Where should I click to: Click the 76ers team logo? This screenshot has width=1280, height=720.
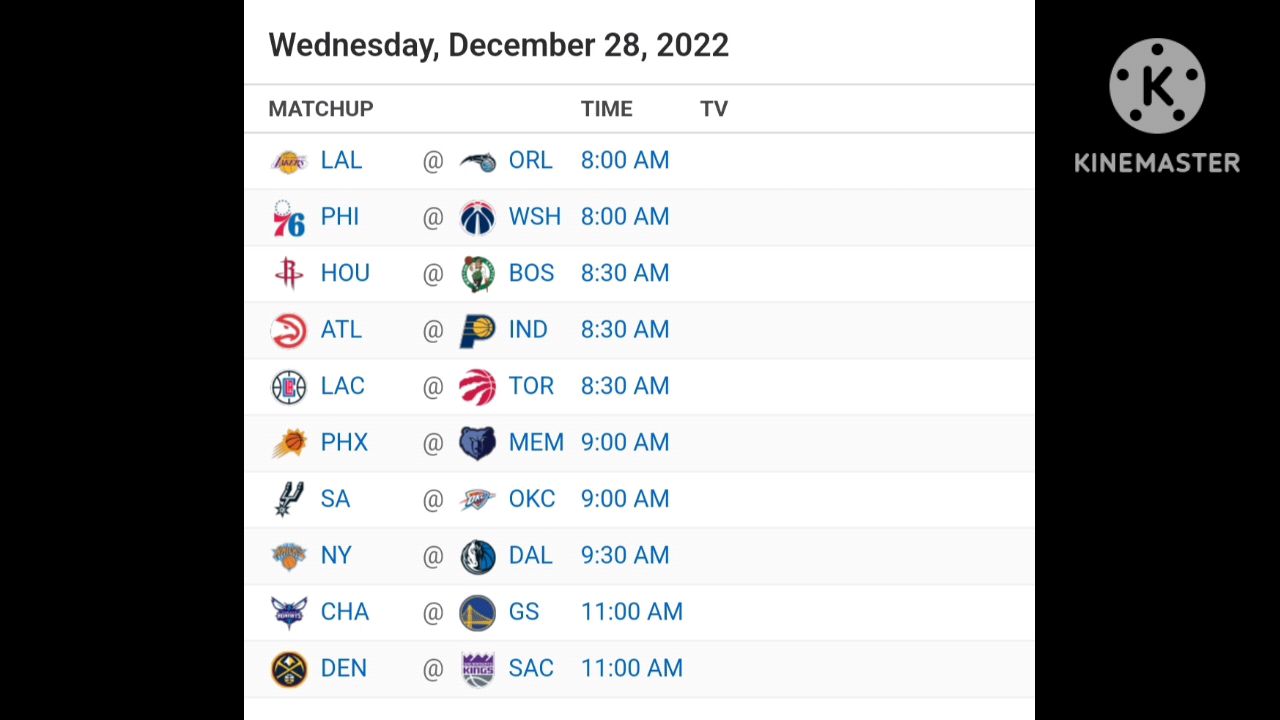click(288, 218)
